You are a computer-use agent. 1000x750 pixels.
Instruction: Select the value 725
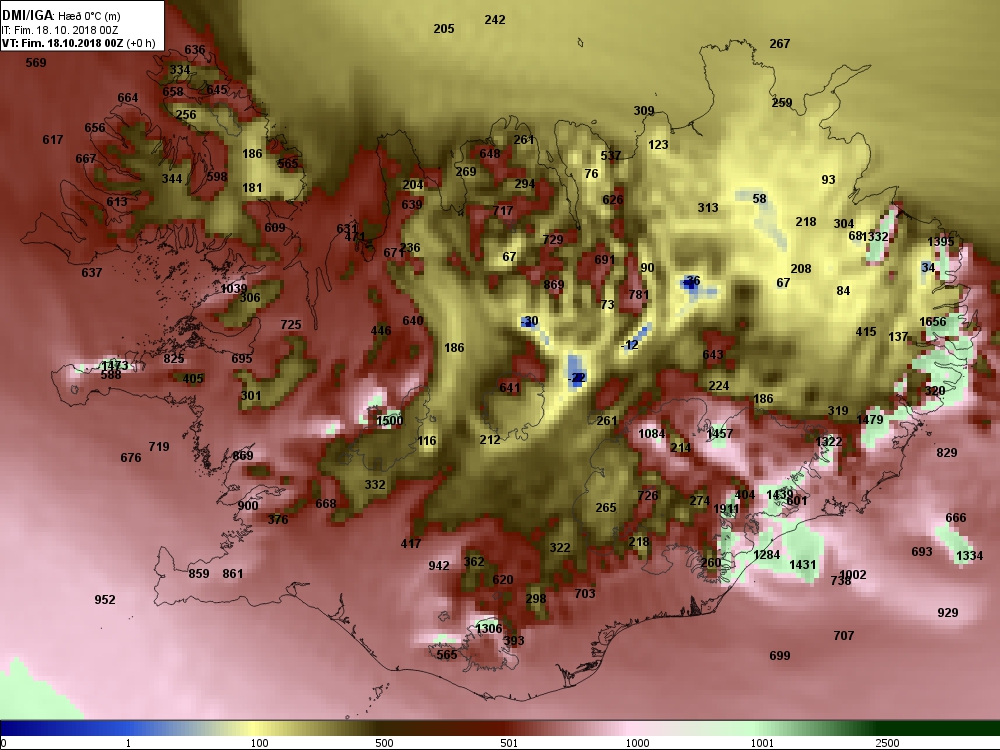pos(291,325)
